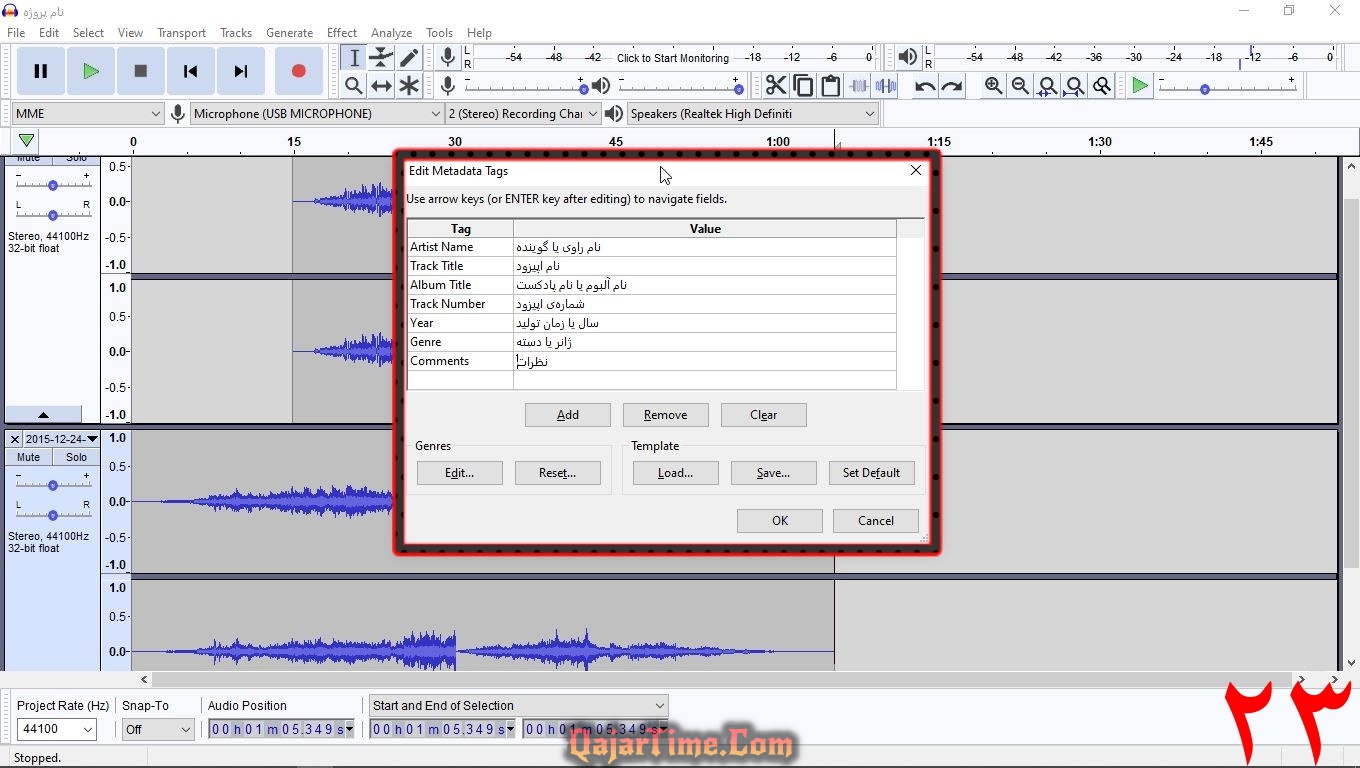Toggle Mute on the 2015-12-24 track
1360x768 pixels.
pyautogui.click(x=28, y=457)
